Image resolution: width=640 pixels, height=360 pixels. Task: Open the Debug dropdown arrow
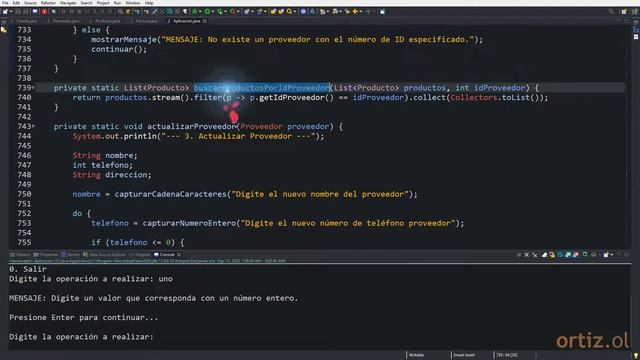(x=200, y=11)
